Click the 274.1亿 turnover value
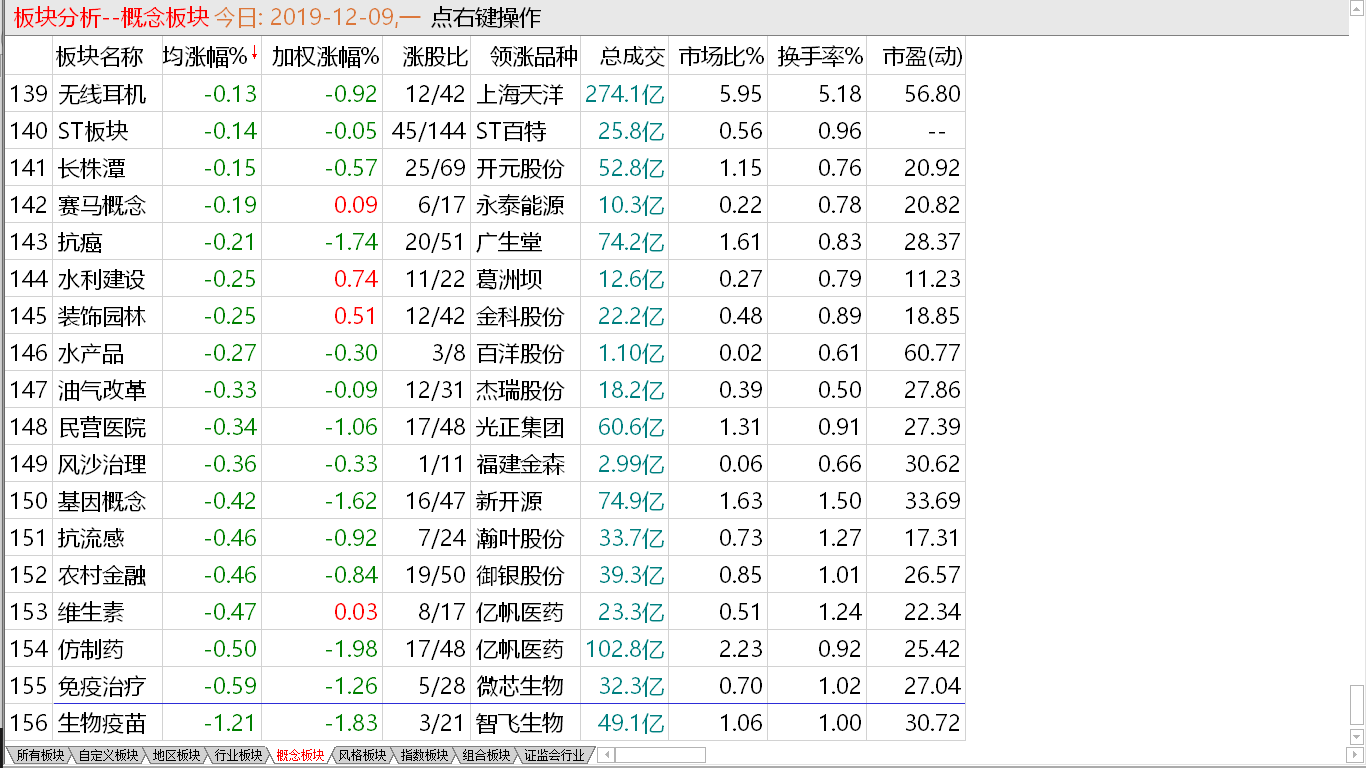Viewport: 1366px width, 768px height. 625,94
